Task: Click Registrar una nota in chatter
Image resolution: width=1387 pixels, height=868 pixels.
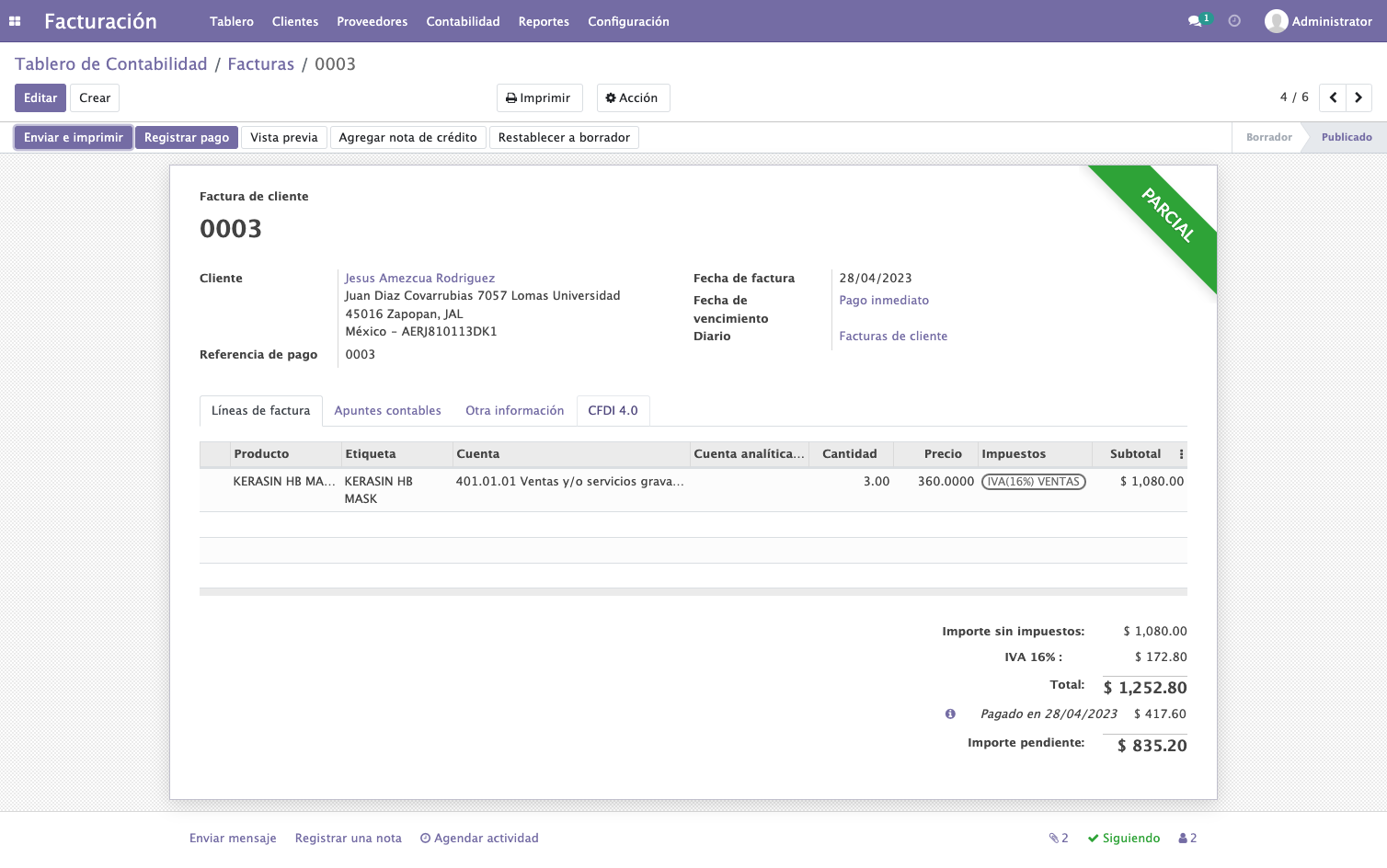Action: tap(349, 838)
